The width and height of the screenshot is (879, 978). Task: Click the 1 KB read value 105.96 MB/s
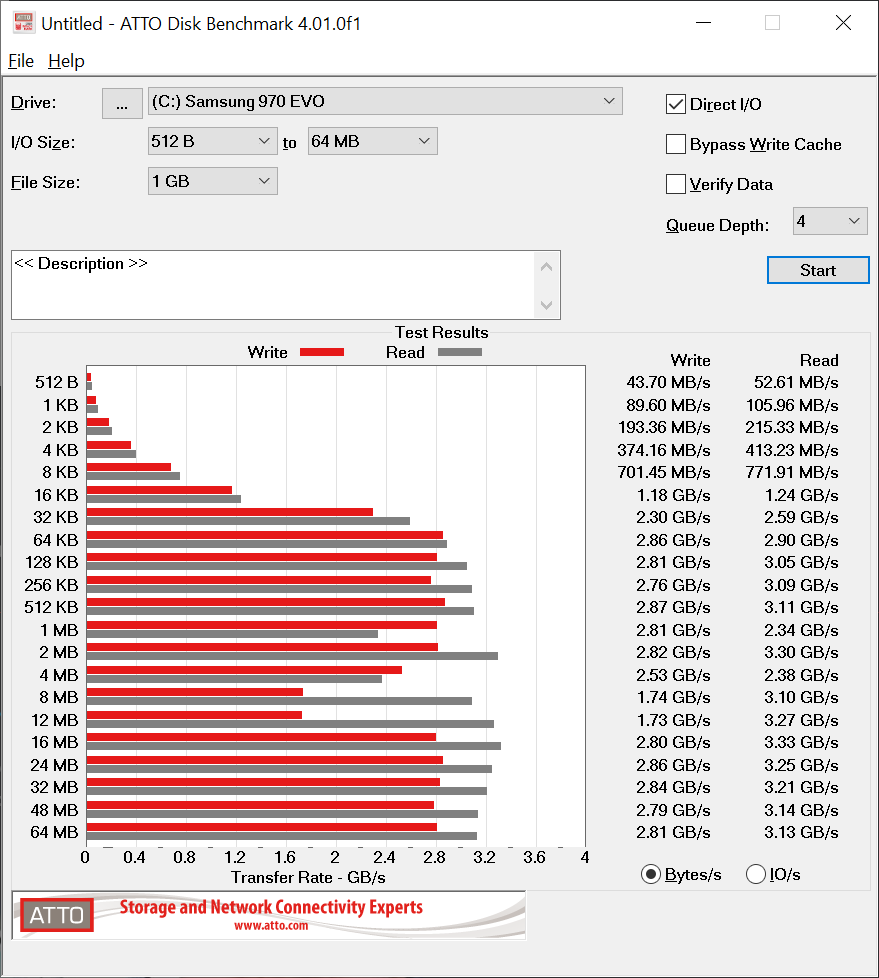pos(792,405)
